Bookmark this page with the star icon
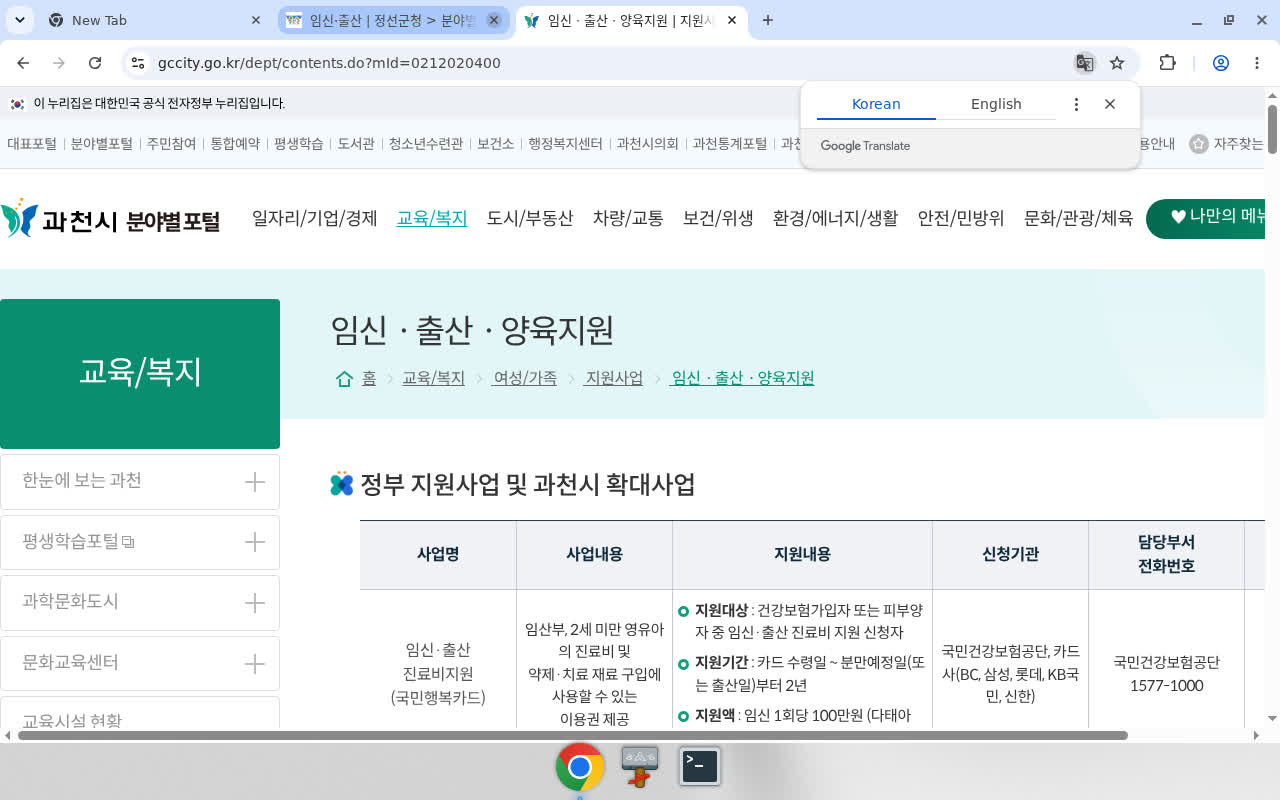The height and width of the screenshot is (800, 1280). [x=1117, y=63]
